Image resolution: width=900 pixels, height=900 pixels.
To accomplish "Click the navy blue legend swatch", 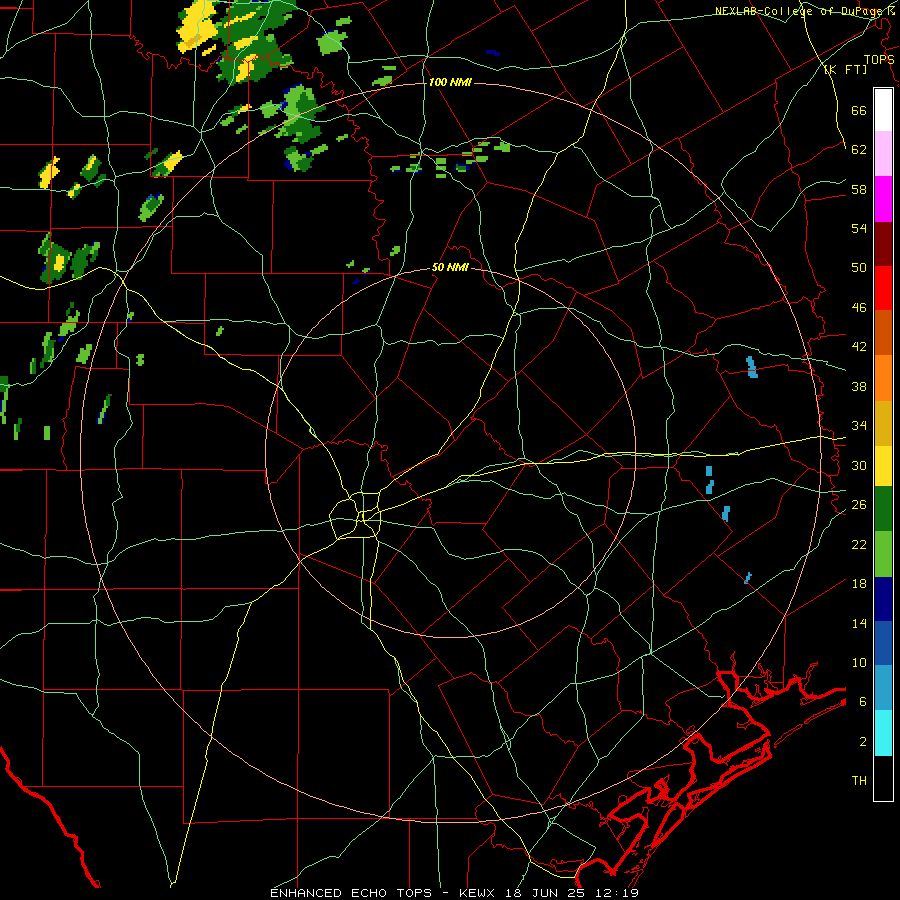I will [x=883, y=599].
